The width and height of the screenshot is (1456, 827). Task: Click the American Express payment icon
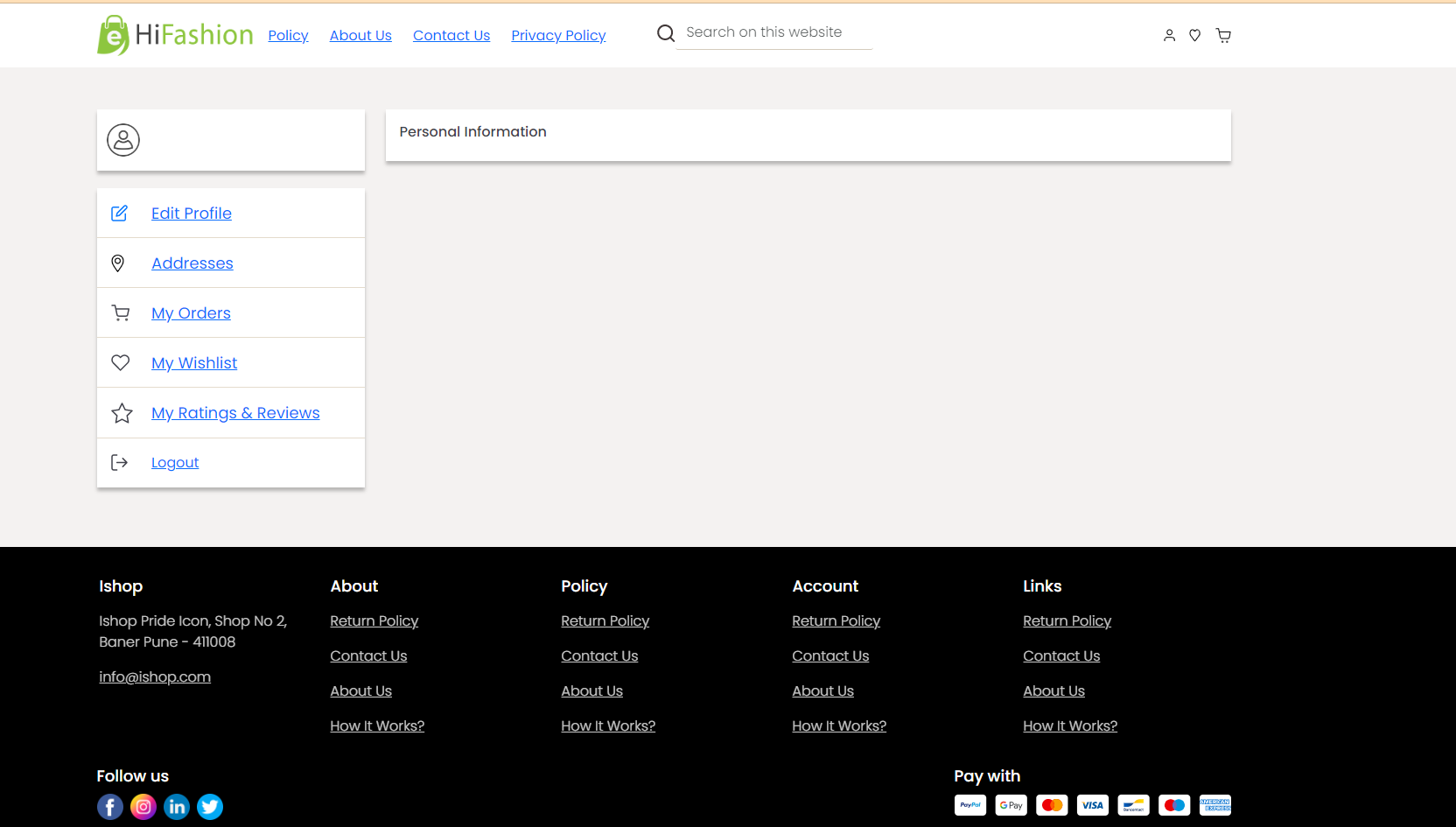(1215, 805)
